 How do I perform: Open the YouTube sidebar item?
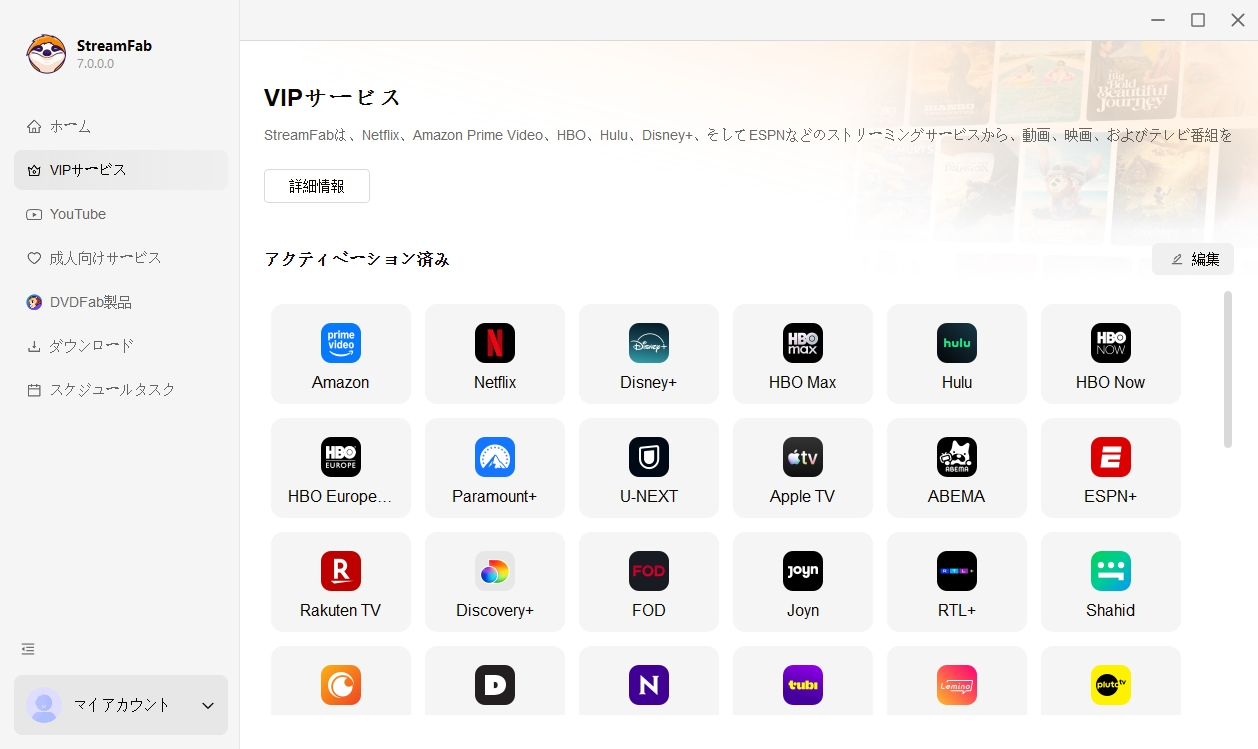(x=77, y=214)
